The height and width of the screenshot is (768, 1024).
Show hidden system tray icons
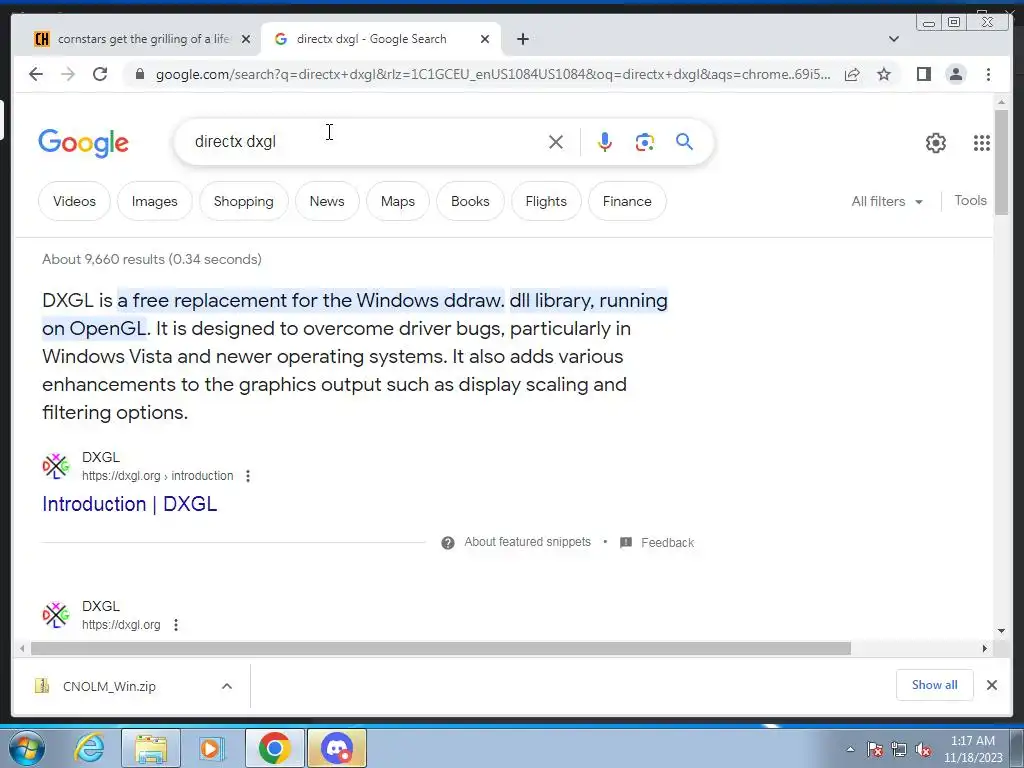point(850,749)
